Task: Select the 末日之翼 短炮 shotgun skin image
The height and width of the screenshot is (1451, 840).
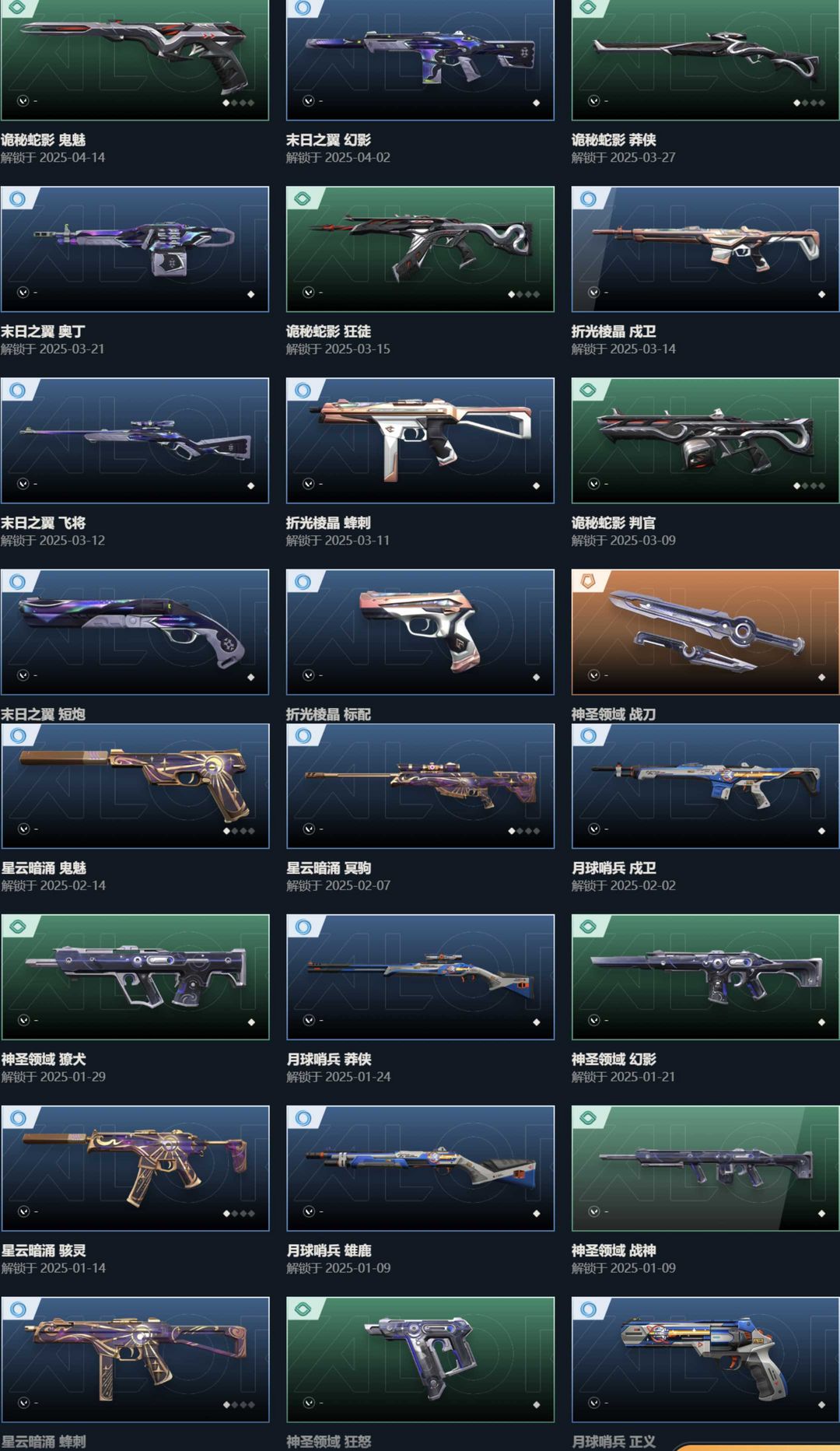Action: pos(135,632)
